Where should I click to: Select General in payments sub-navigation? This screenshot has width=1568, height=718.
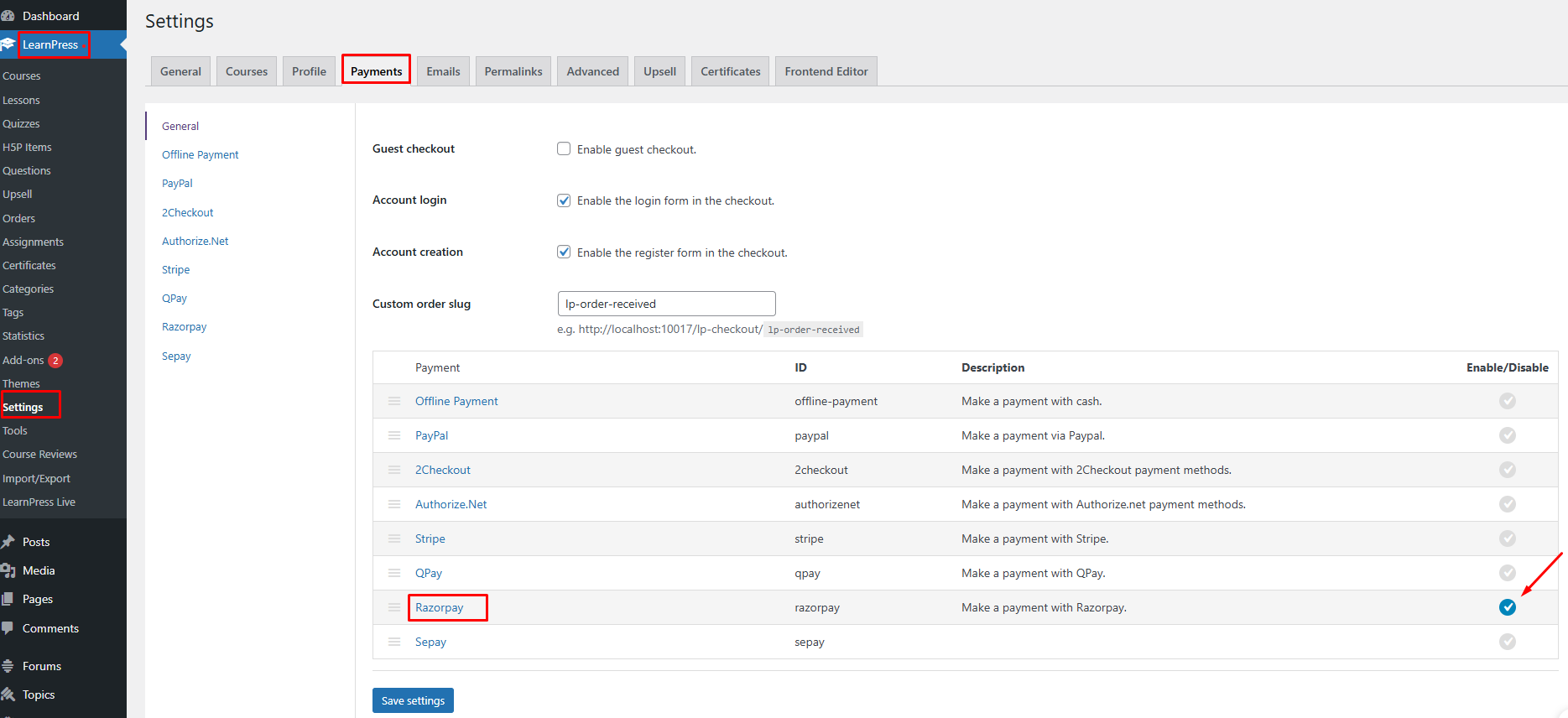pos(180,126)
